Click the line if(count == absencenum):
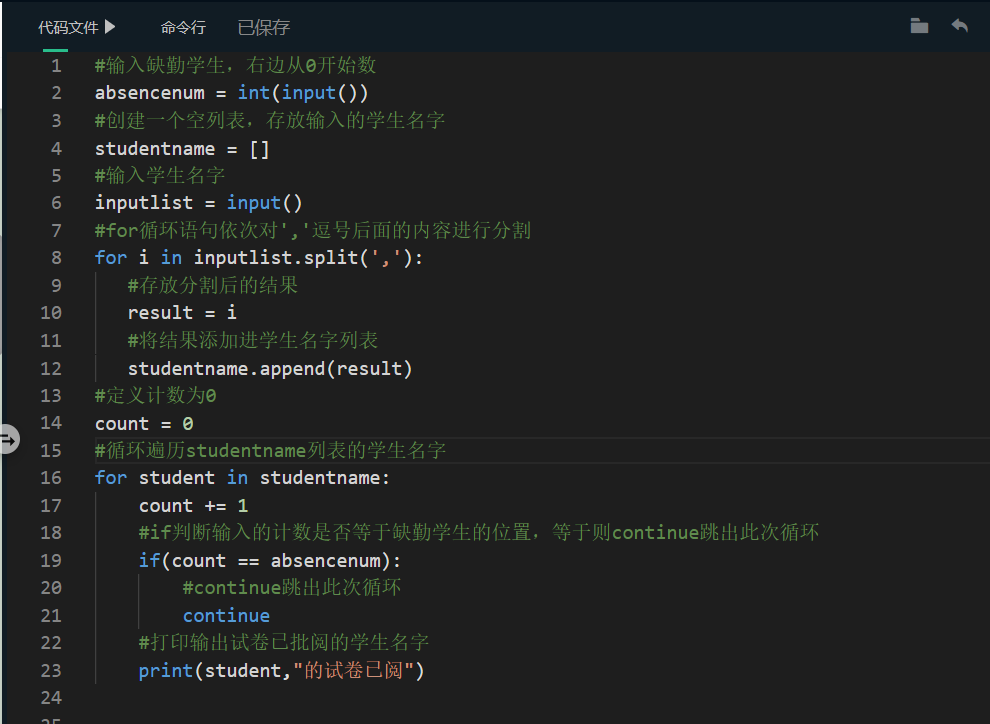 [x=270, y=561]
